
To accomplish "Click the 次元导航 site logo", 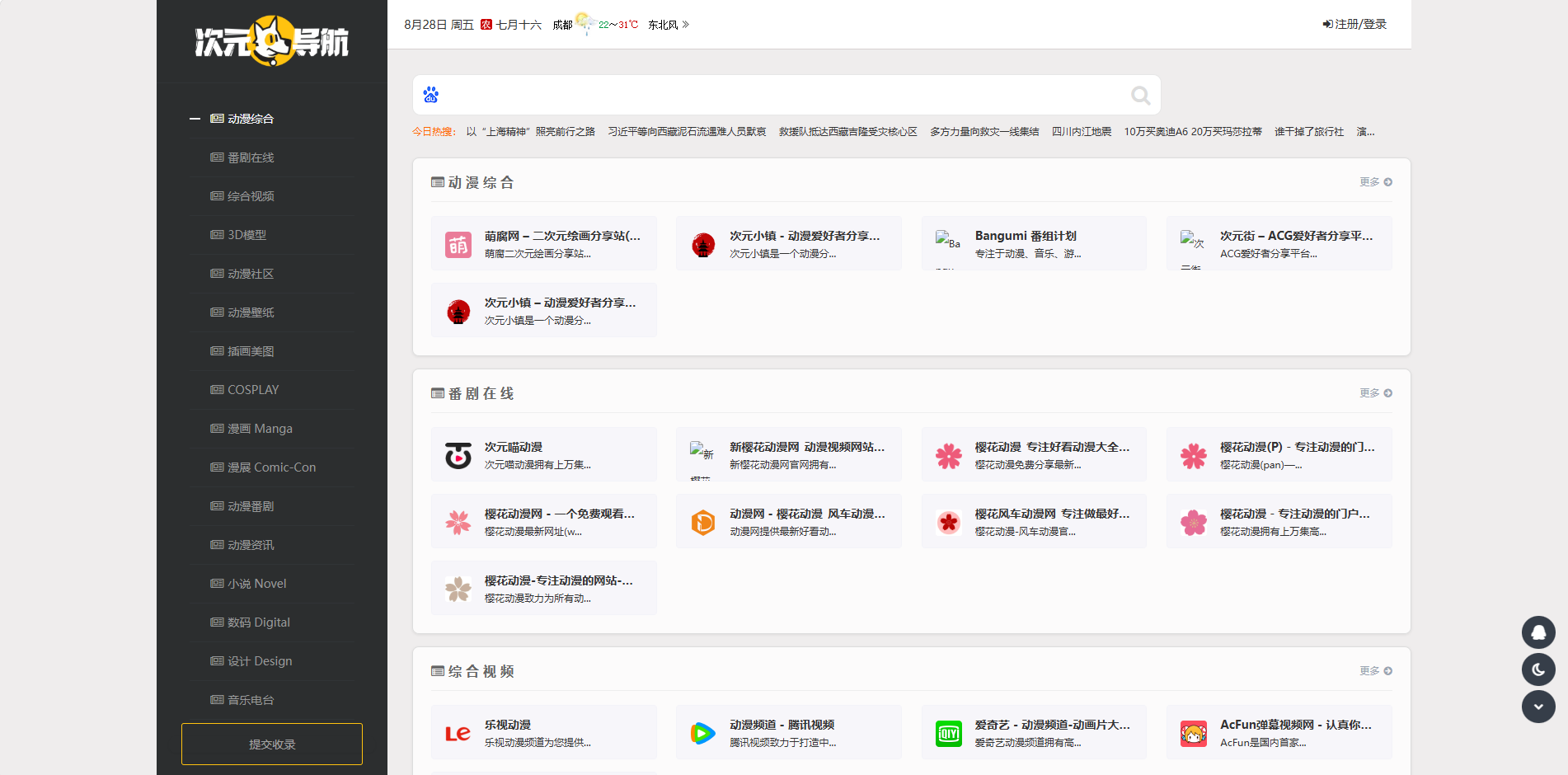I will 272,40.
